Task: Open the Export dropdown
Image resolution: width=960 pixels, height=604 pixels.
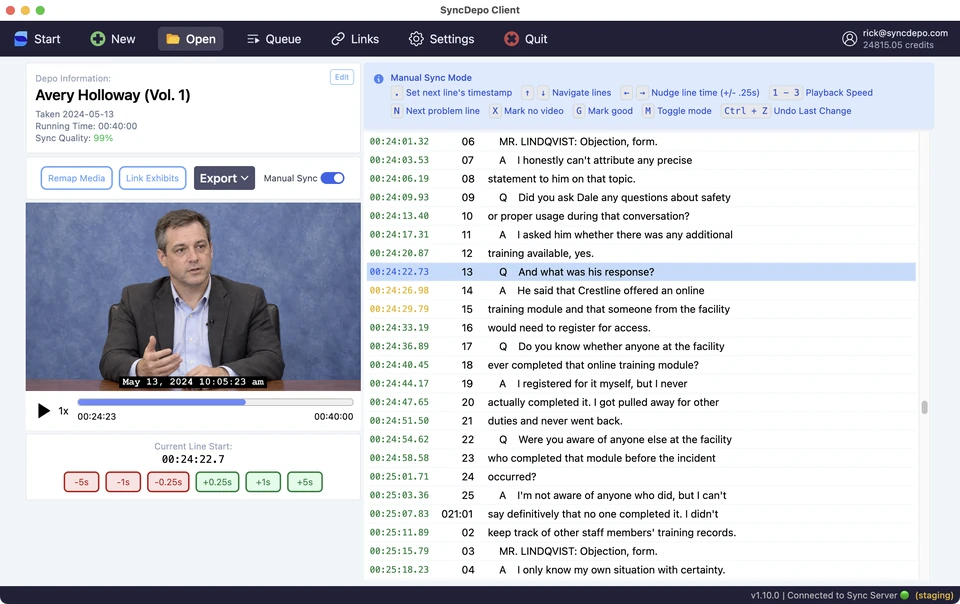Action: click(224, 178)
